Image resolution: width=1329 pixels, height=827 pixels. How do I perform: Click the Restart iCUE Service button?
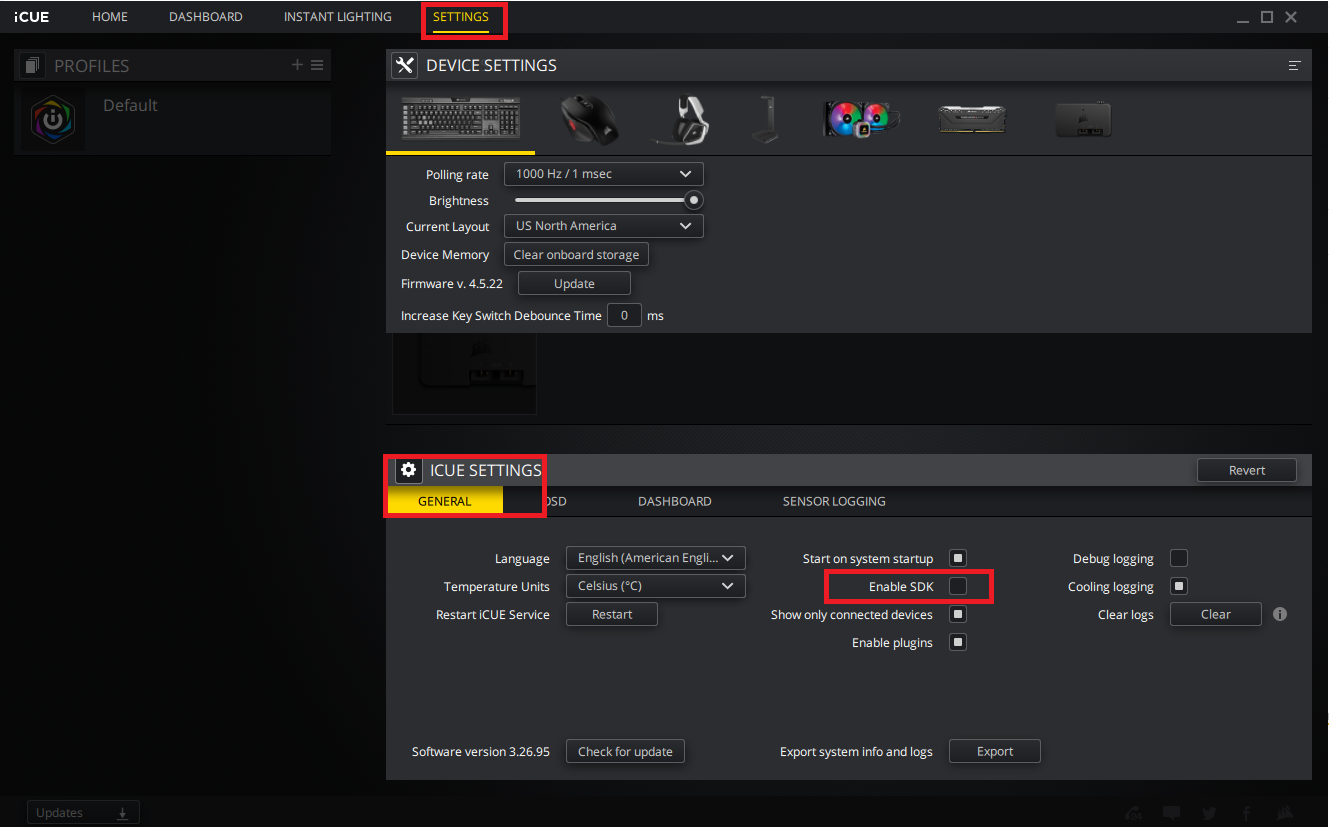[612, 614]
